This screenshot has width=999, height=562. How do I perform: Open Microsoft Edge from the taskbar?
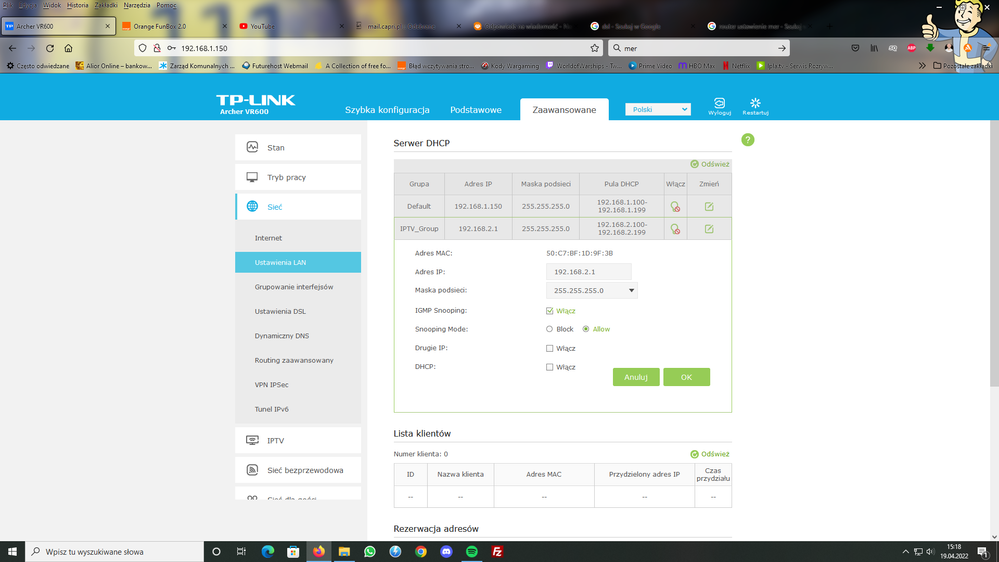point(268,551)
